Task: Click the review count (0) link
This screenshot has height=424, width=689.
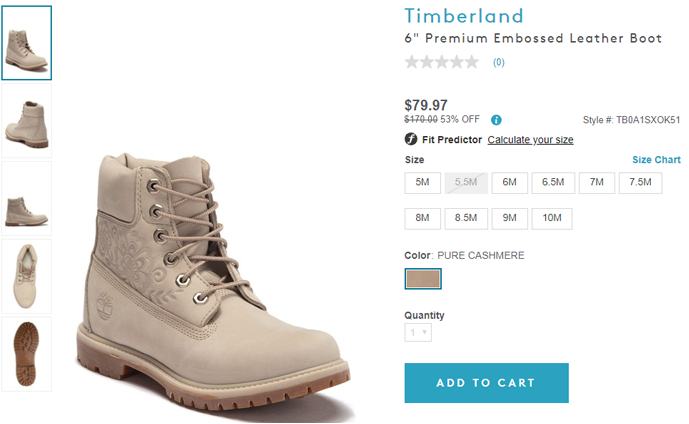Action: [498, 63]
